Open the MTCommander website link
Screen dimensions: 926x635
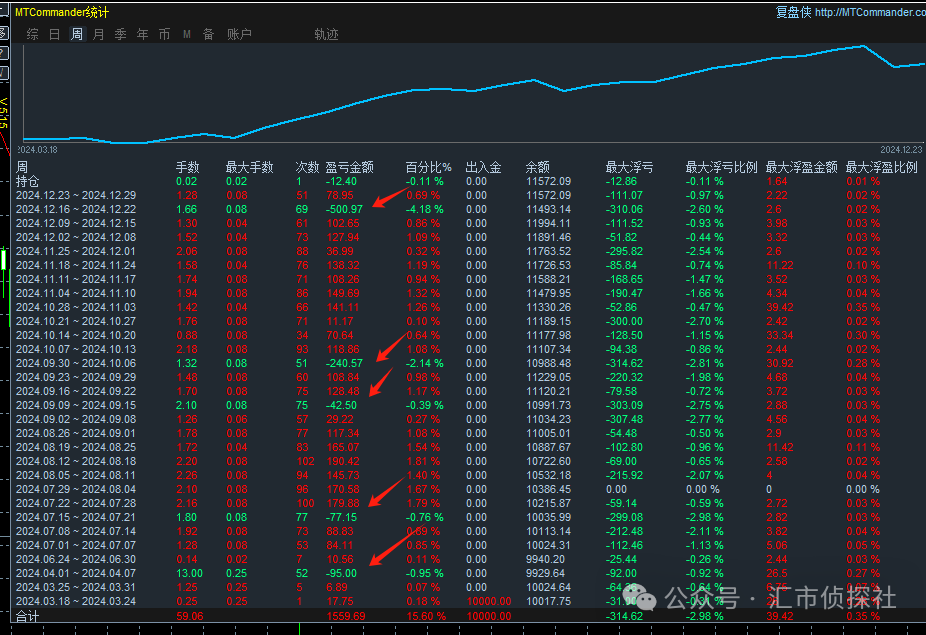click(x=870, y=12)
